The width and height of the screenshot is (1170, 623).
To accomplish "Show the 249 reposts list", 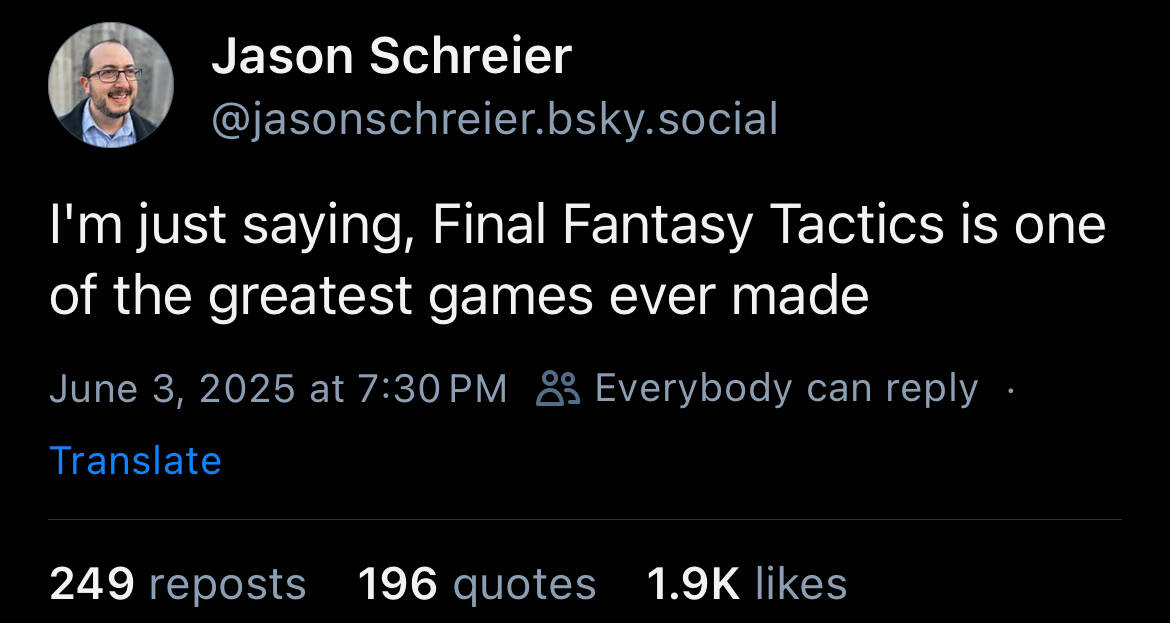I will [178, 584].
